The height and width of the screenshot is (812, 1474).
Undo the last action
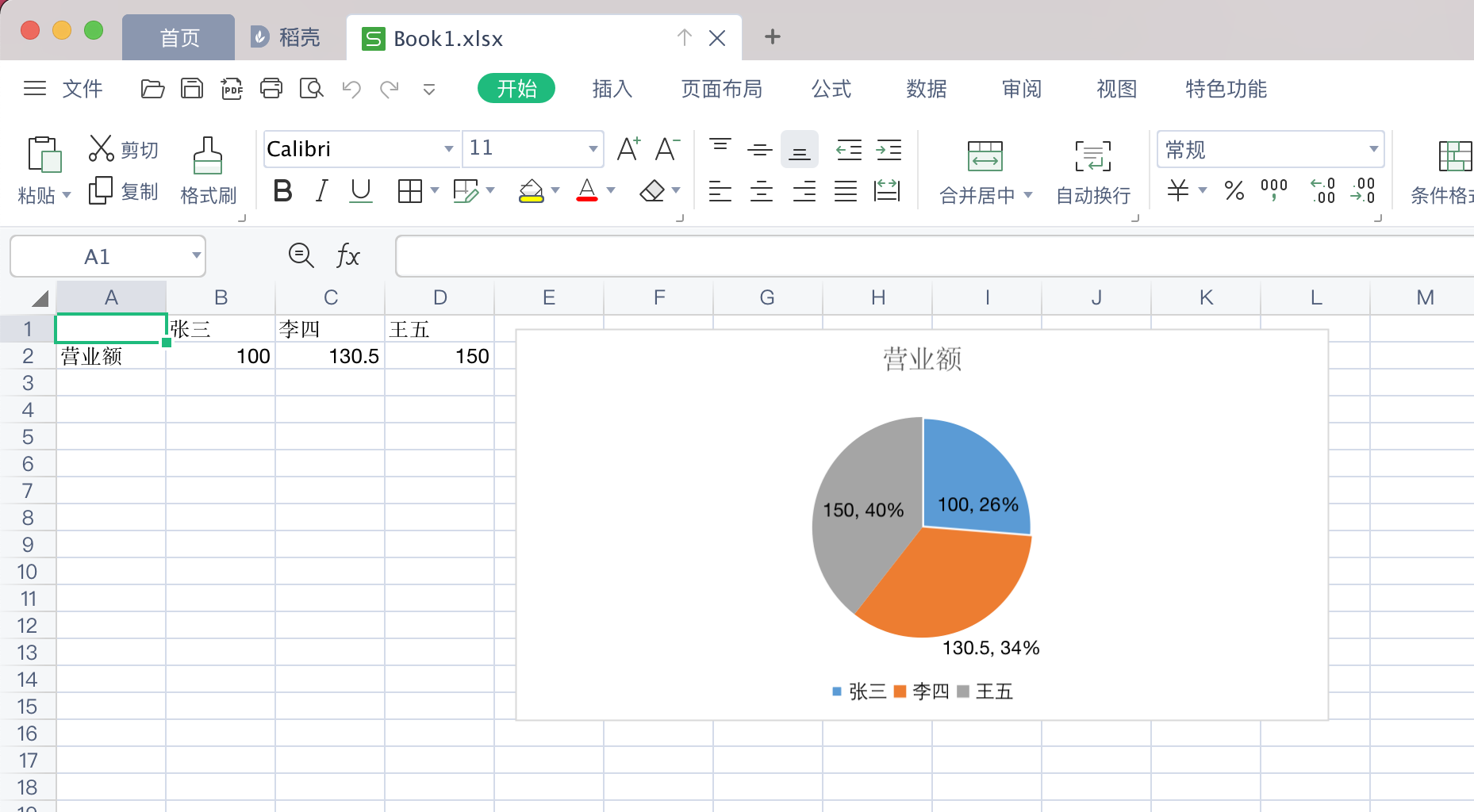click(x=351, y=88)
